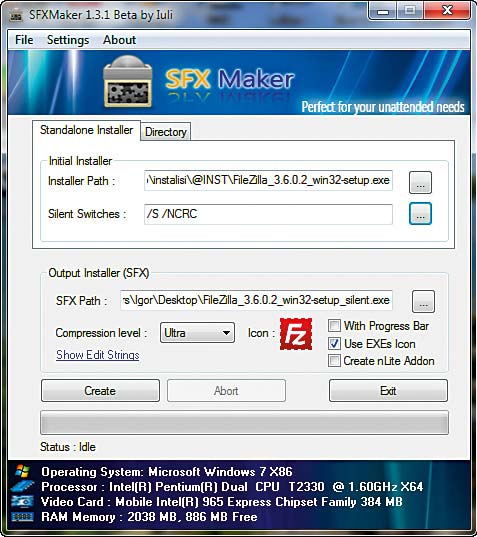
Task: Click the video card icon
Action: (x=22, y=502)
